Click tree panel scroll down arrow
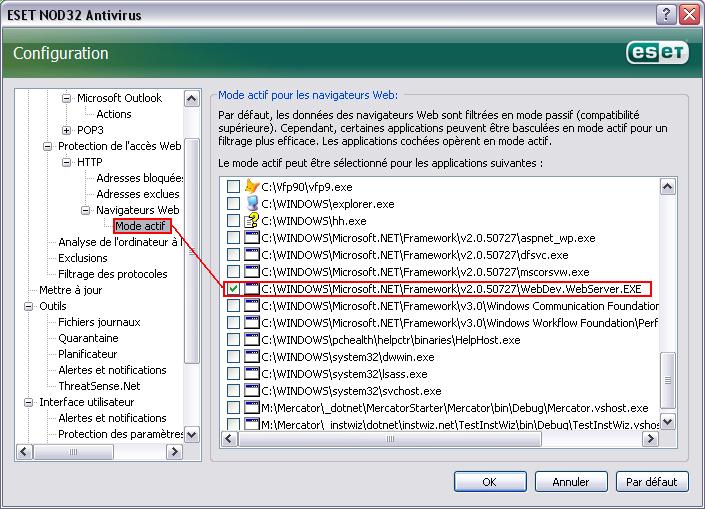Image resolution: width=705 pixels, height=509 pixels. pyautogui.click(x=192, y=435)
